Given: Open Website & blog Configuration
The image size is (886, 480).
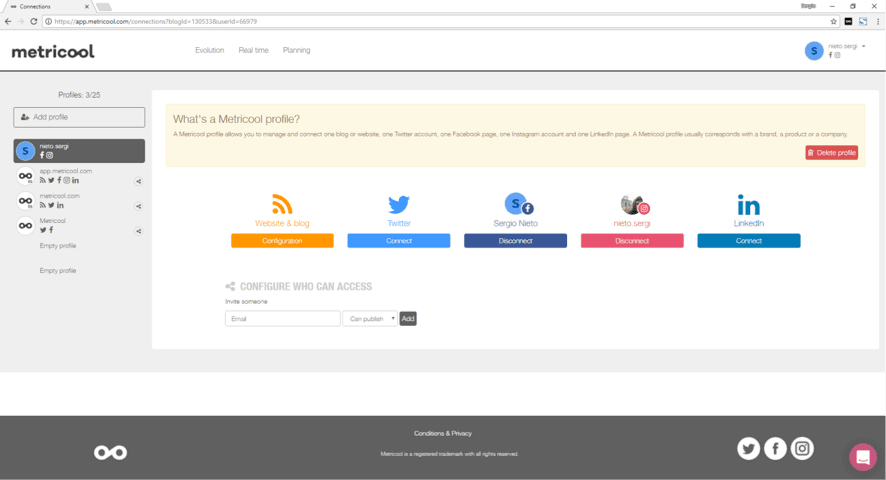Looking at the screenshot, I should point(282,241).
